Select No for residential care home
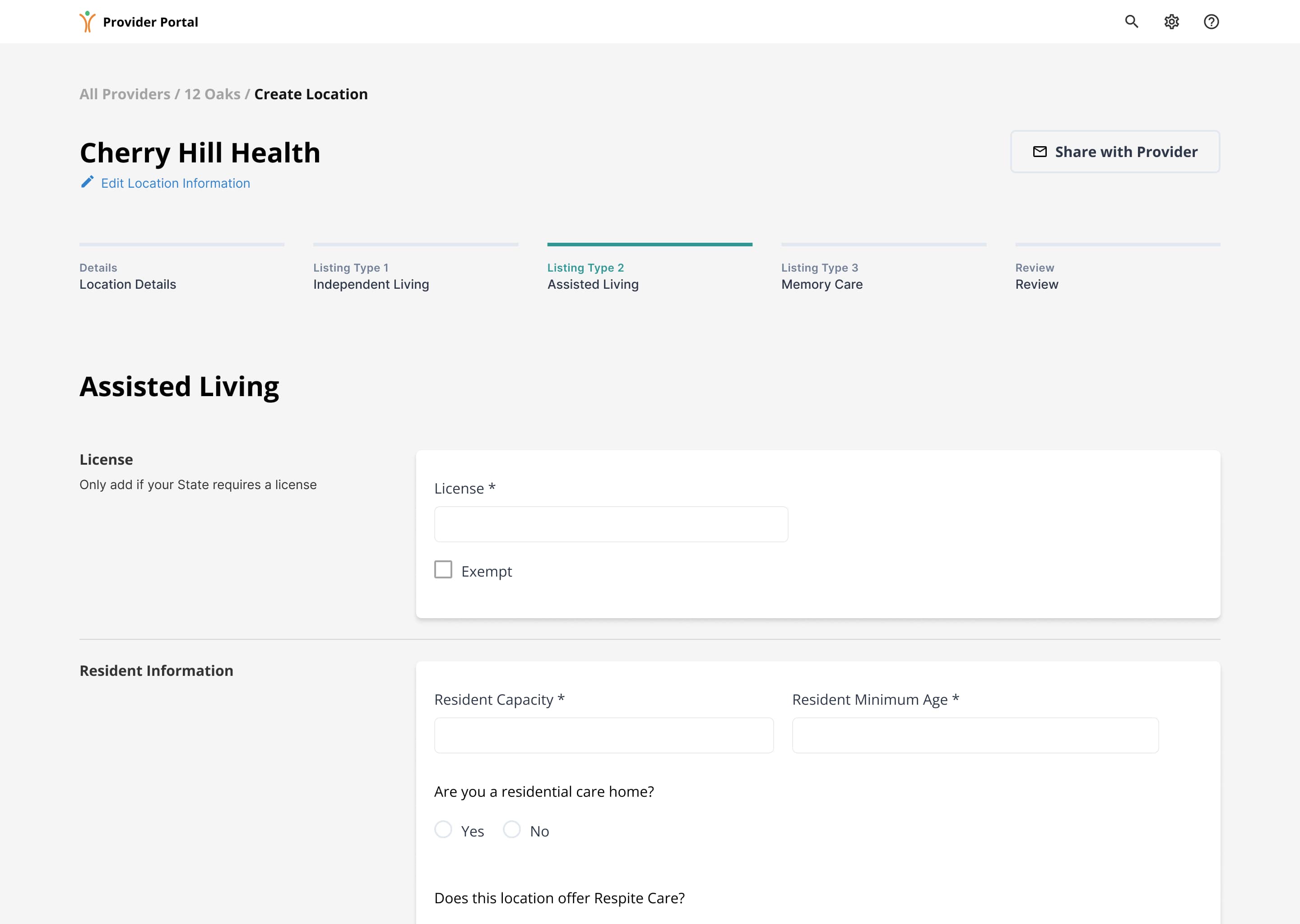The width and height of the screenshot is (1300, 924). 512,830
